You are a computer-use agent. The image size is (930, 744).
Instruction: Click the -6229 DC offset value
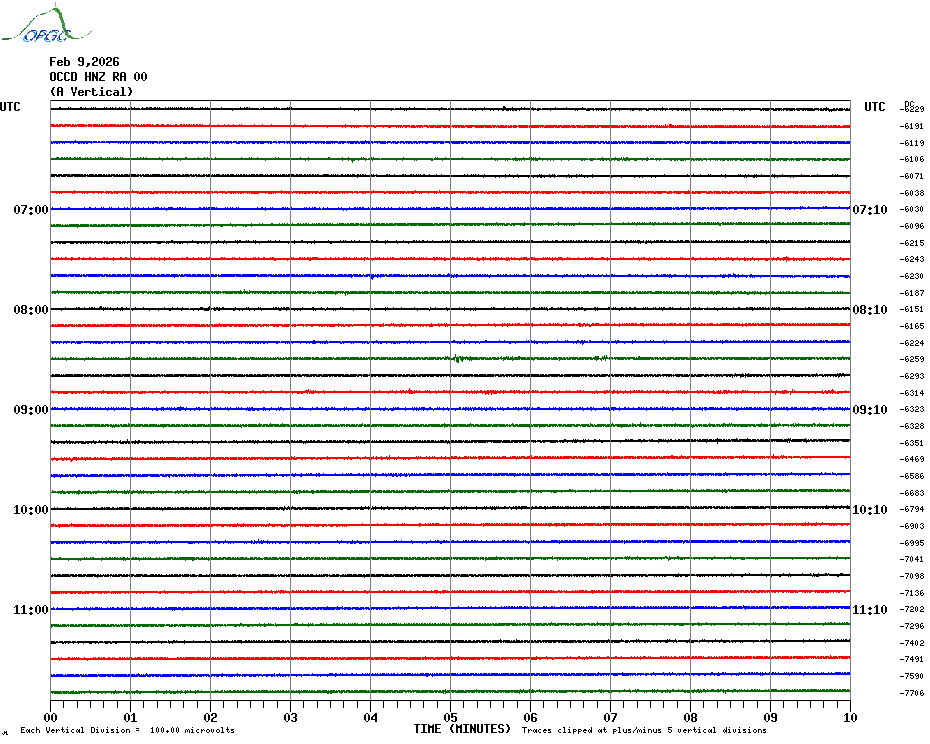913,109
